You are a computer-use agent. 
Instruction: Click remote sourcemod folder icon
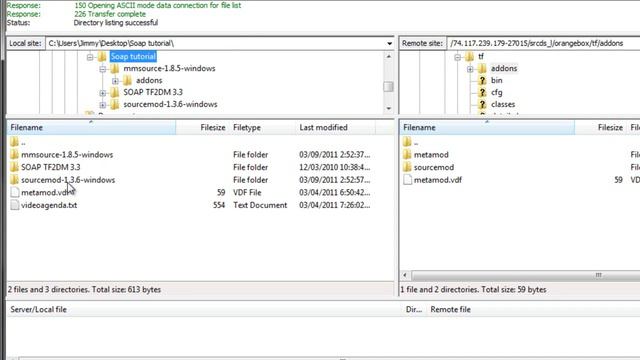coord(407,167)
